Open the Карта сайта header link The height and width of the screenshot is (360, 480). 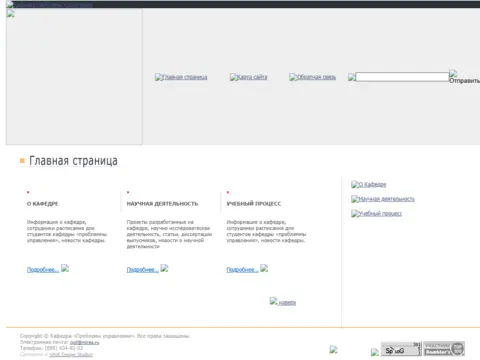coord(249,77)
